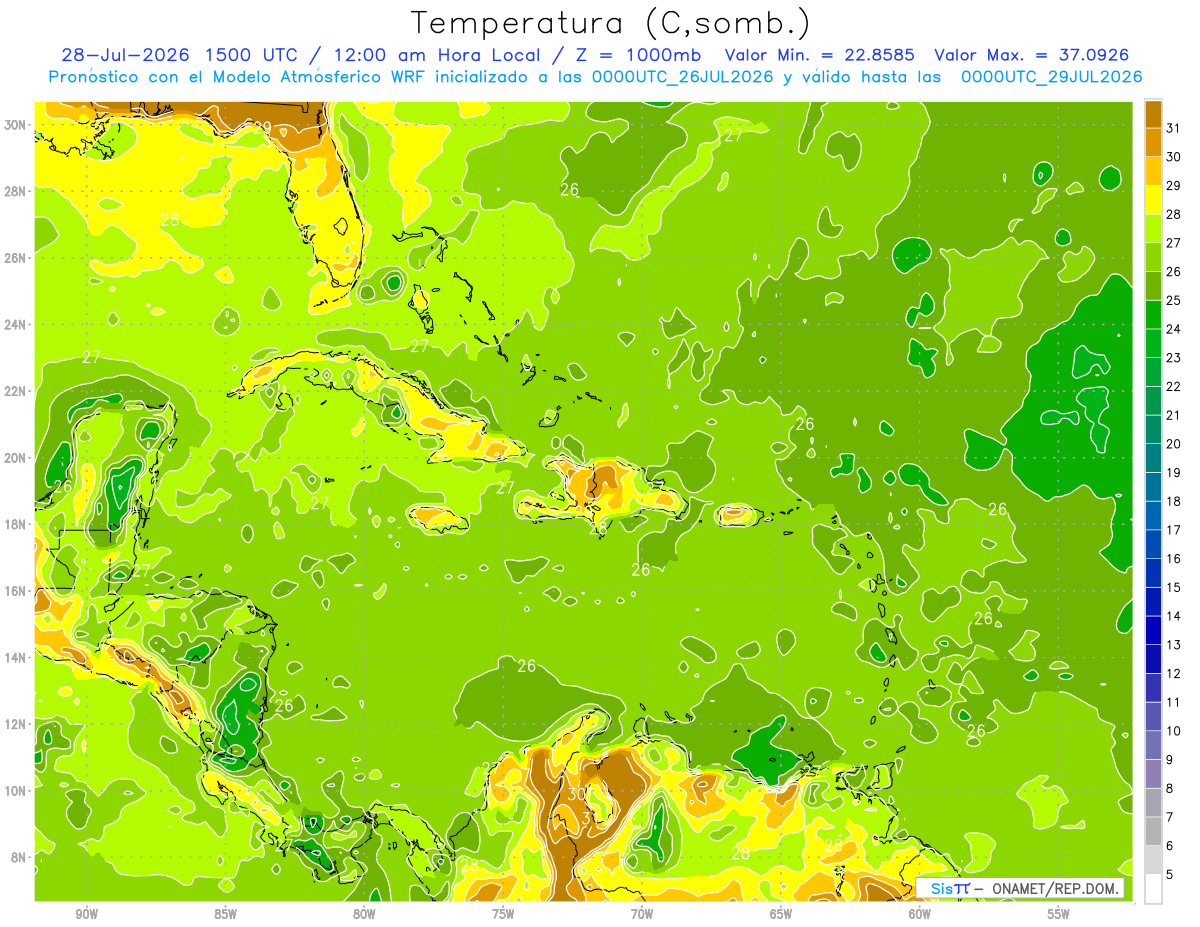Click the 60W longitude axis label
Viewport: 1200px width, 927px height.
click(x=920, y=914)
